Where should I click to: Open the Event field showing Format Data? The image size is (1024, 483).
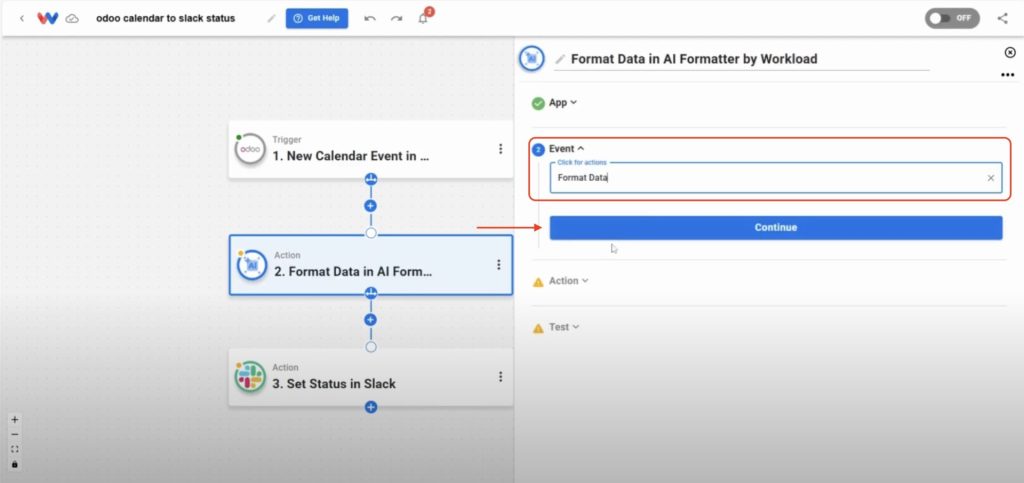[776, 178]
